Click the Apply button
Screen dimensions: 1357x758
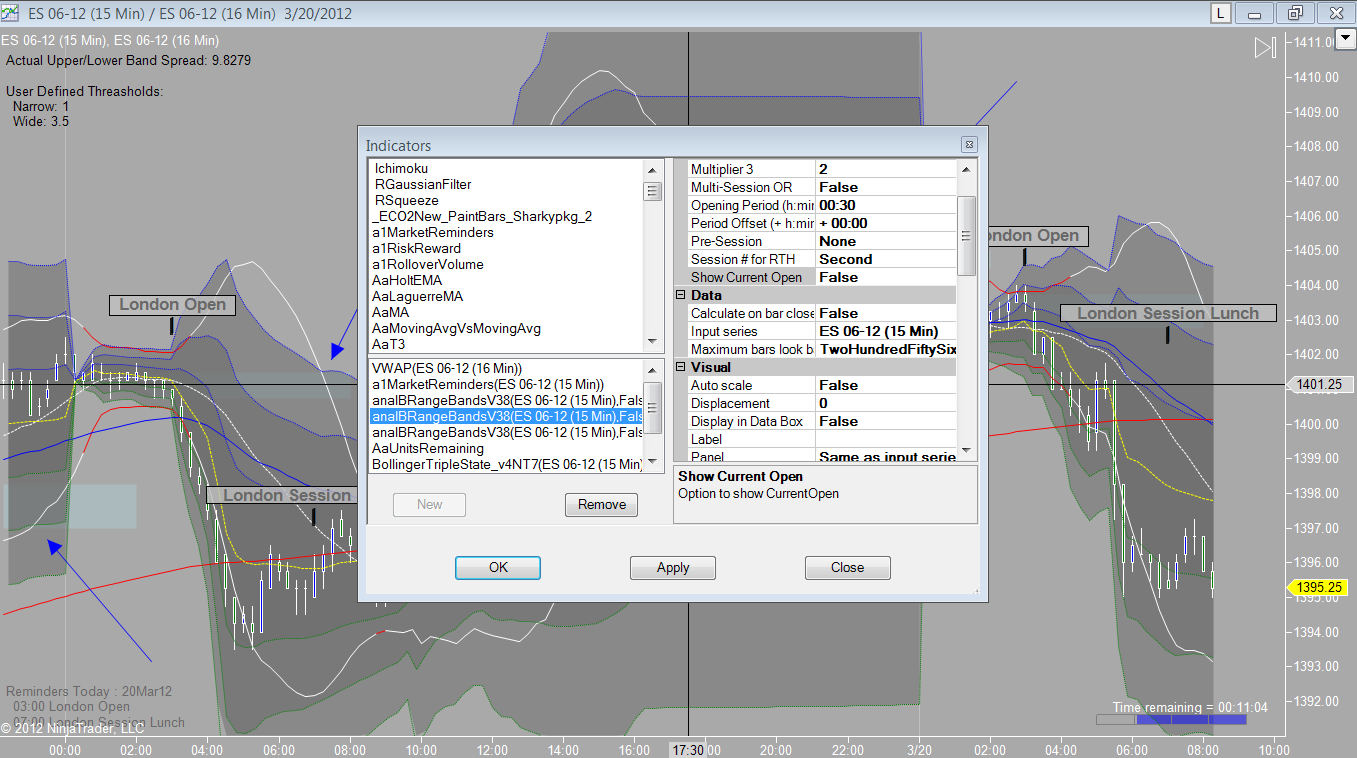[673, 567]
